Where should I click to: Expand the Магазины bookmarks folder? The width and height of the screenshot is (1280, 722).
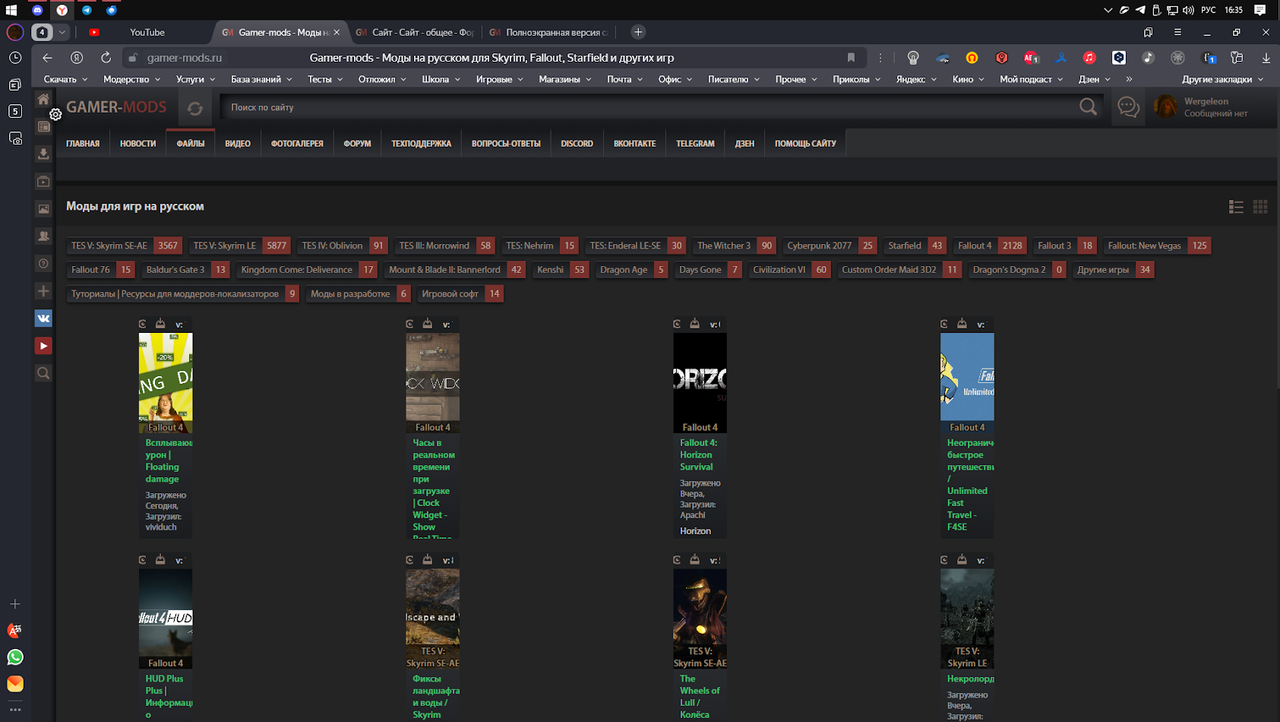click(x=564, y=79)
